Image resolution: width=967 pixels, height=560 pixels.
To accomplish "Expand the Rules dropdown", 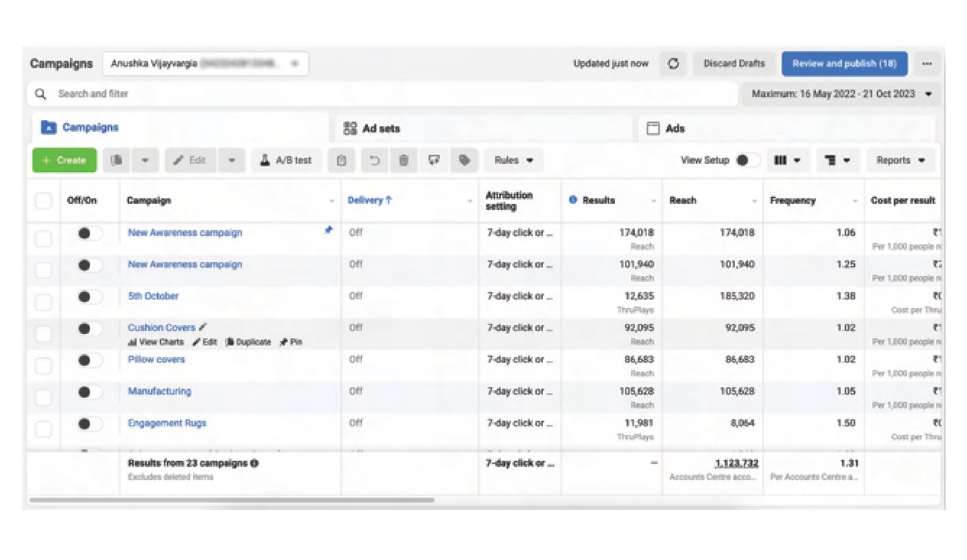I will (x=514, y=161).
